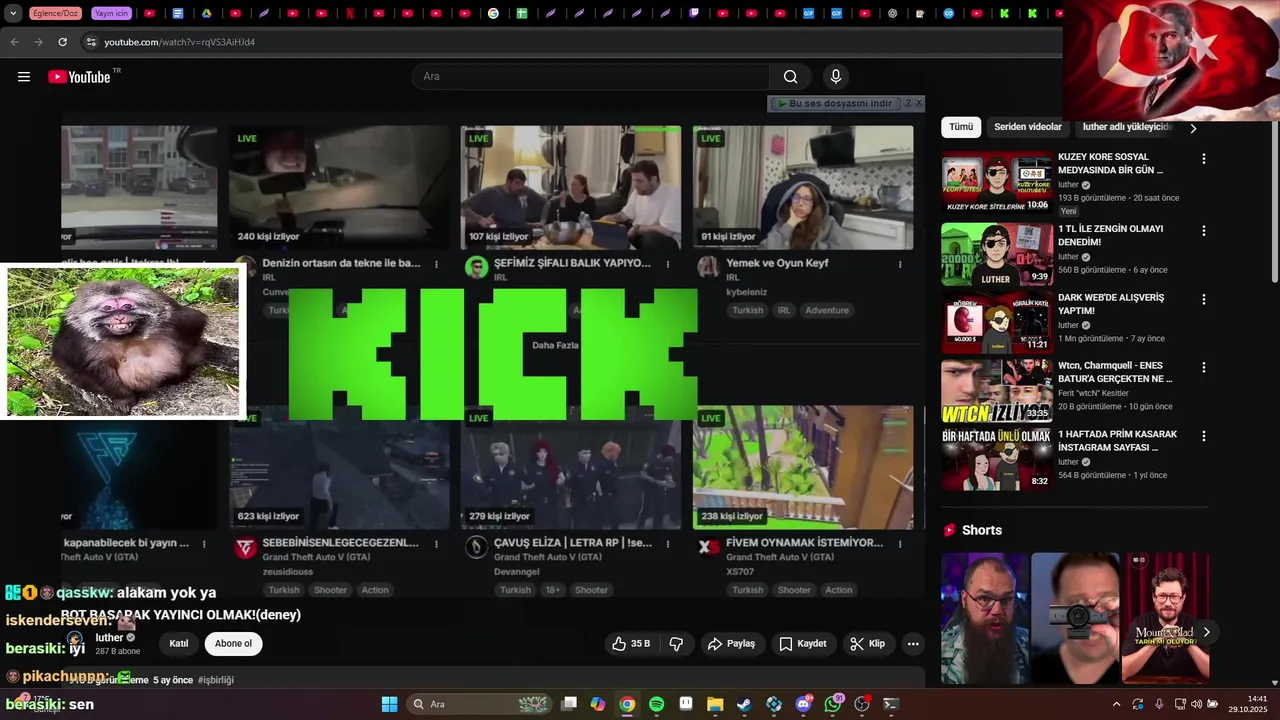The image size is (1280, 720).
Task: Share the video via Paylaş
Action: [731, 644]
